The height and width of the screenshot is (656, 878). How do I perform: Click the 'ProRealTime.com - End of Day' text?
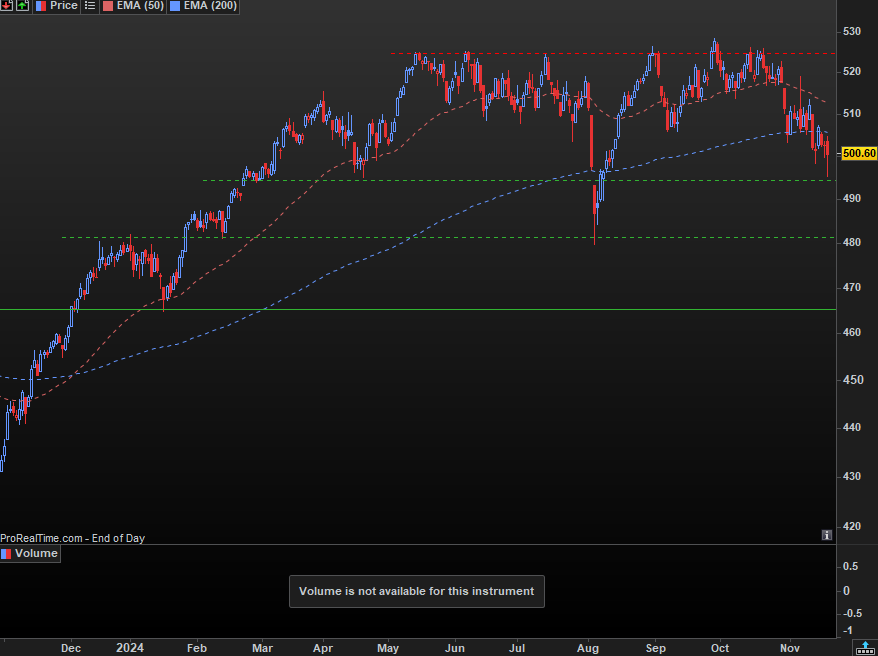72,538
